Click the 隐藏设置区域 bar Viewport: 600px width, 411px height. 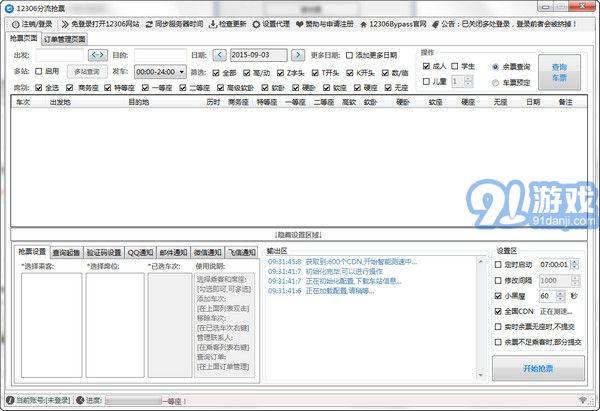[298, 235]
